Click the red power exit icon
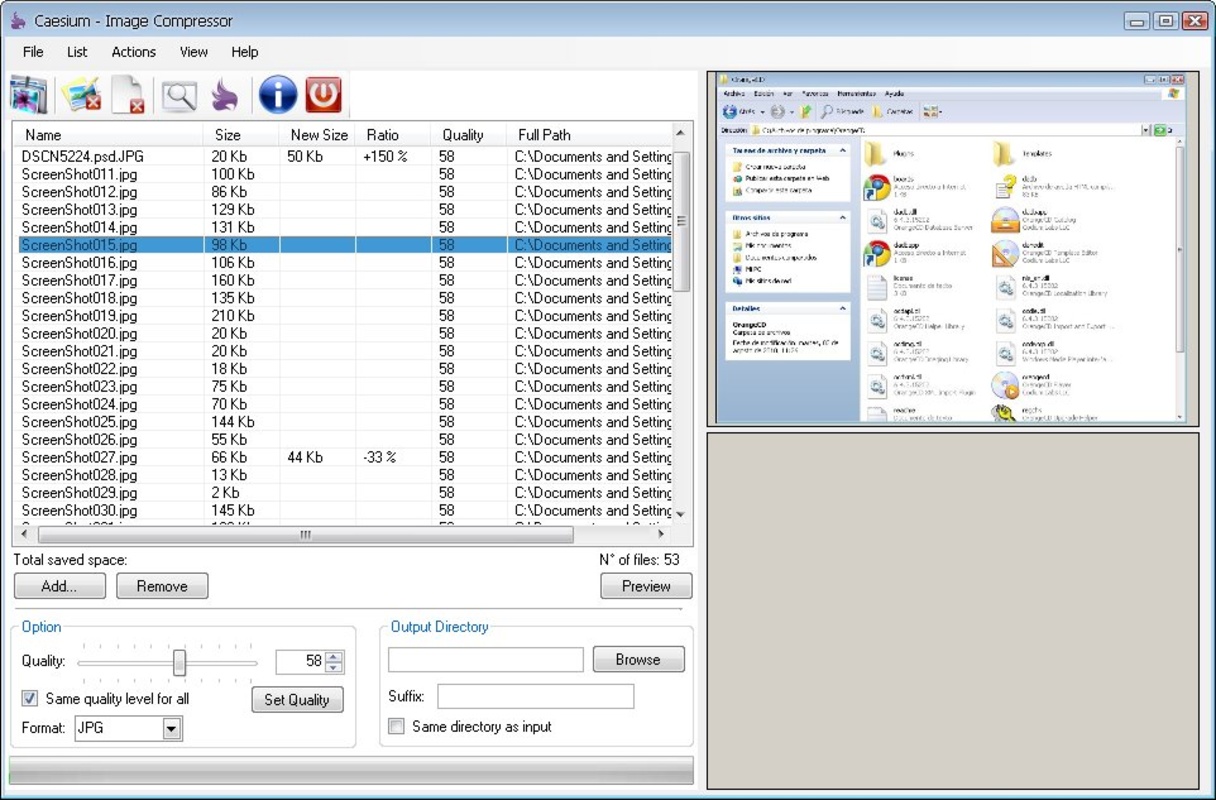 click(323, 95)
